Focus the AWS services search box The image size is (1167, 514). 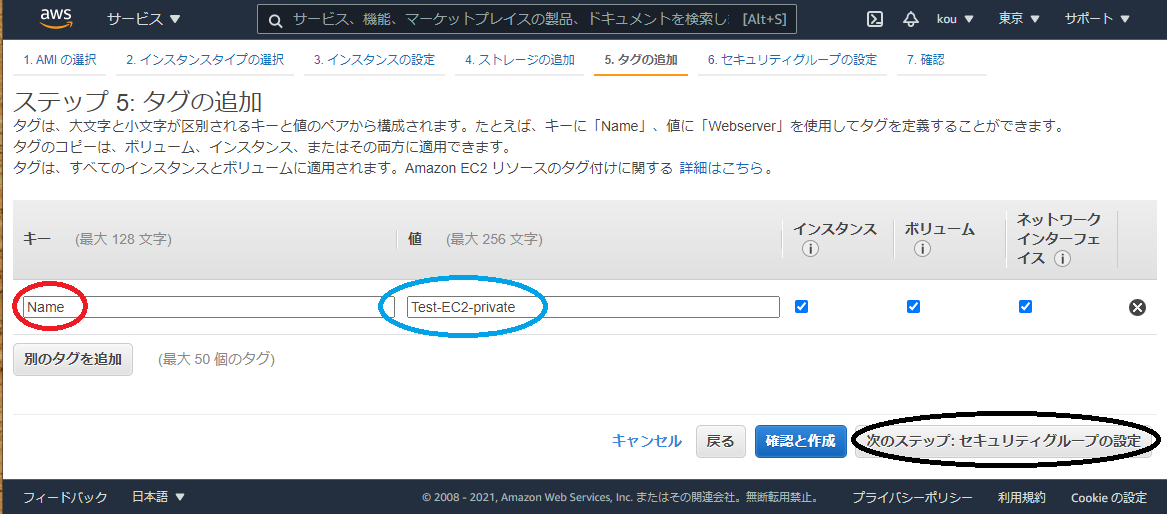point(527,20)
